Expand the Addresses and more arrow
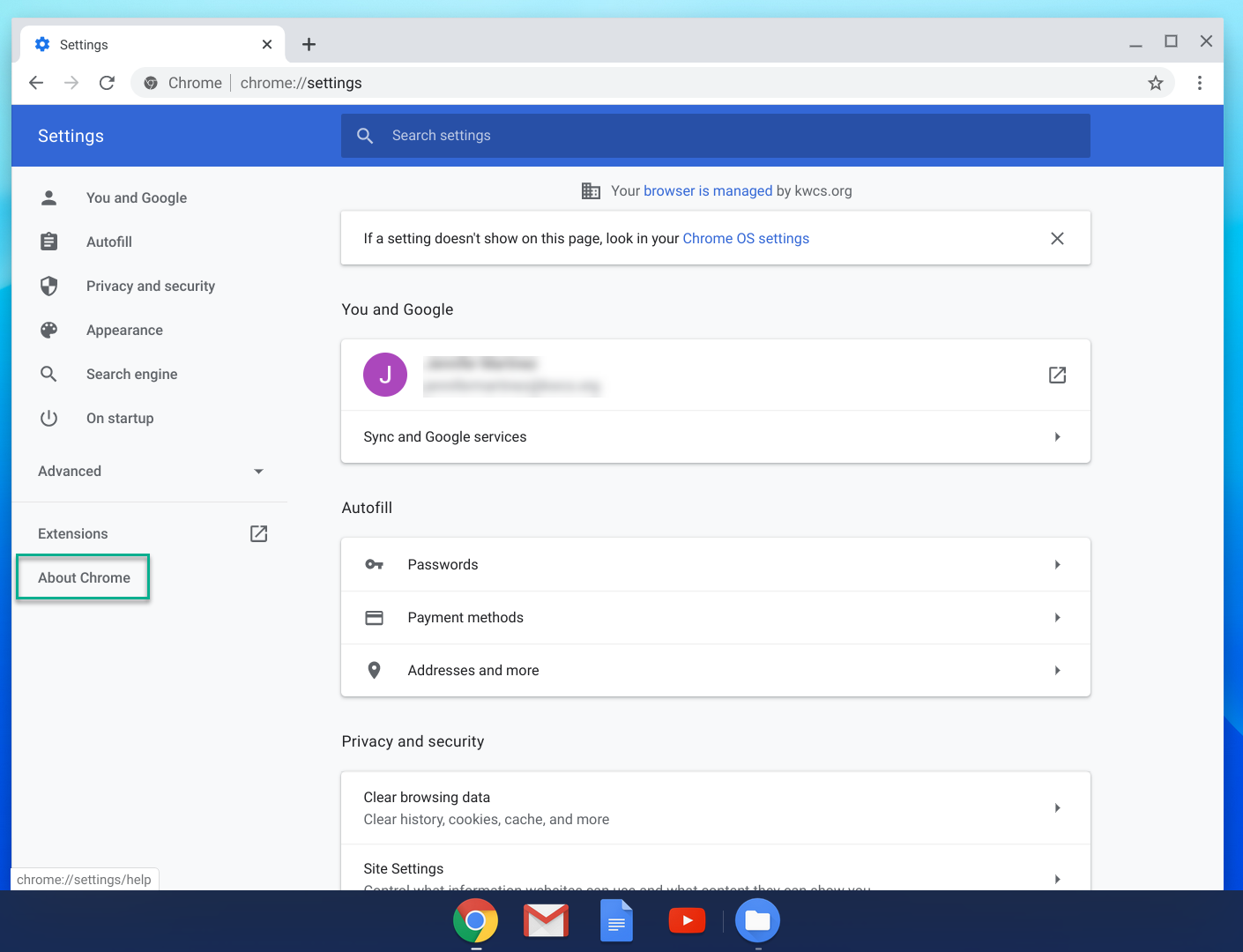The width and height of the screenshot is (1243, 952). (x=1057, y=670)
